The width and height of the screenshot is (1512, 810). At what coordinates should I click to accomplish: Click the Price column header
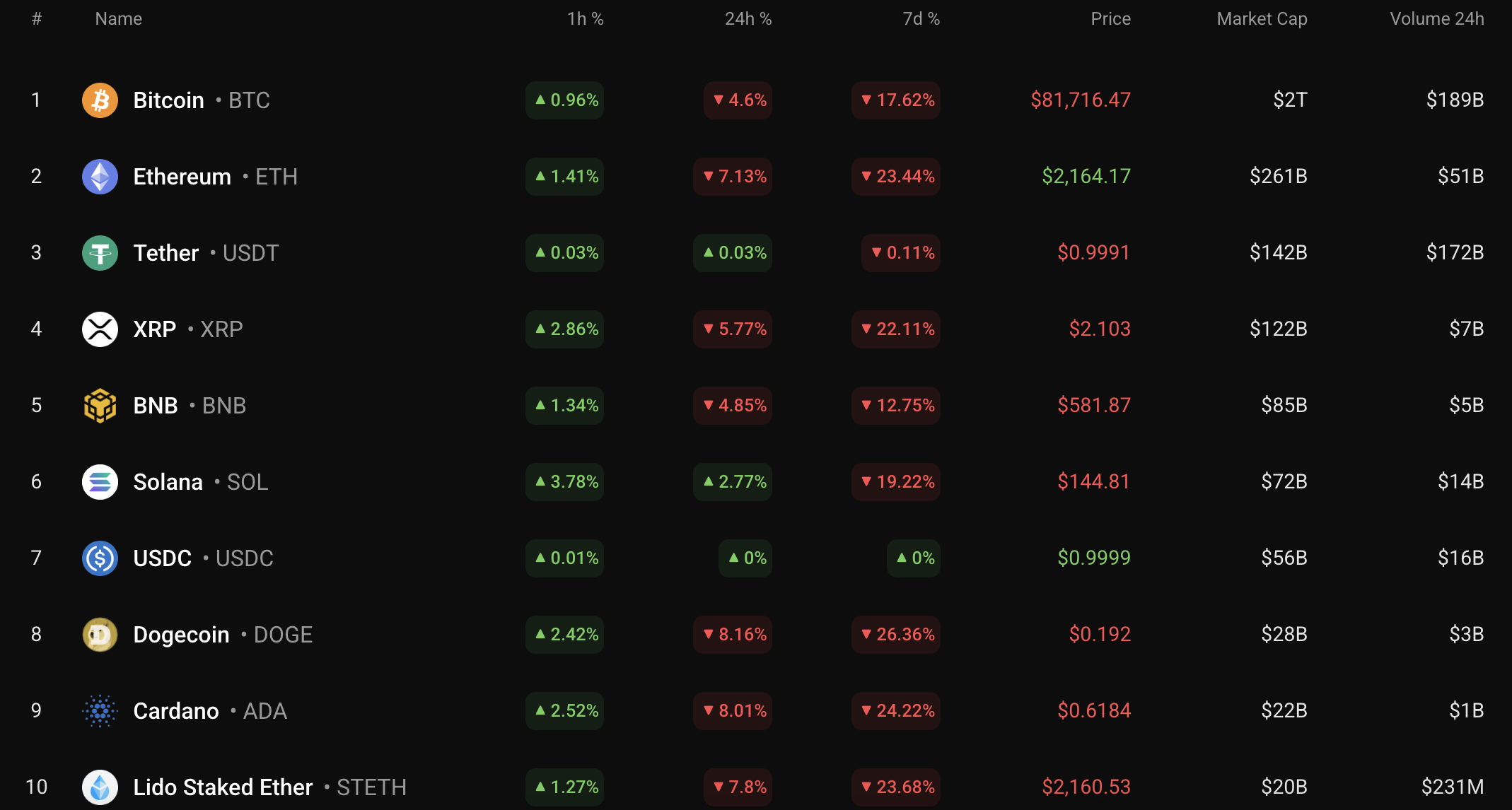pos(1110,19)
